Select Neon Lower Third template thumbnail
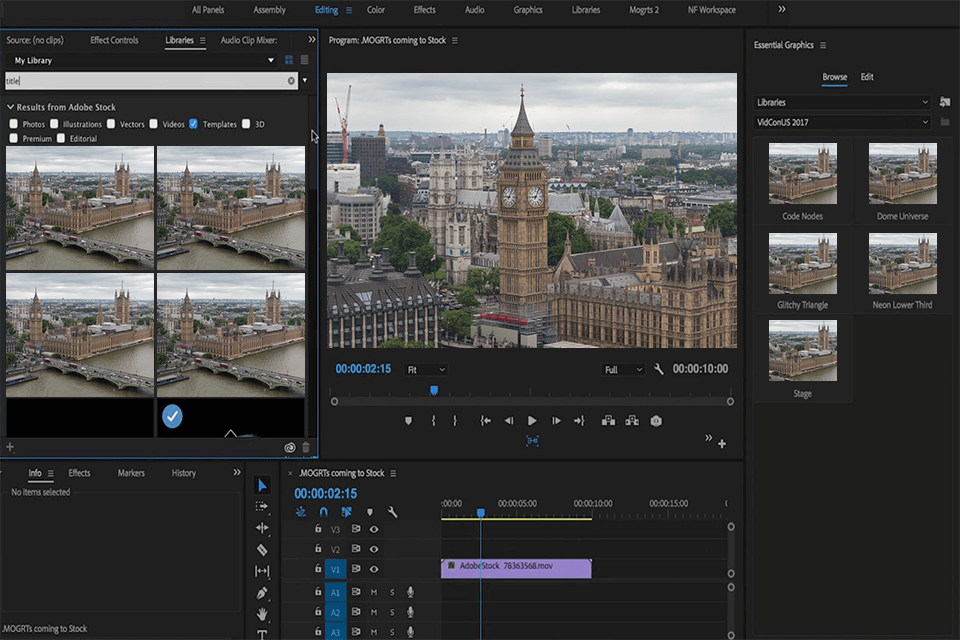960x640 pixels. click(902, 263)
